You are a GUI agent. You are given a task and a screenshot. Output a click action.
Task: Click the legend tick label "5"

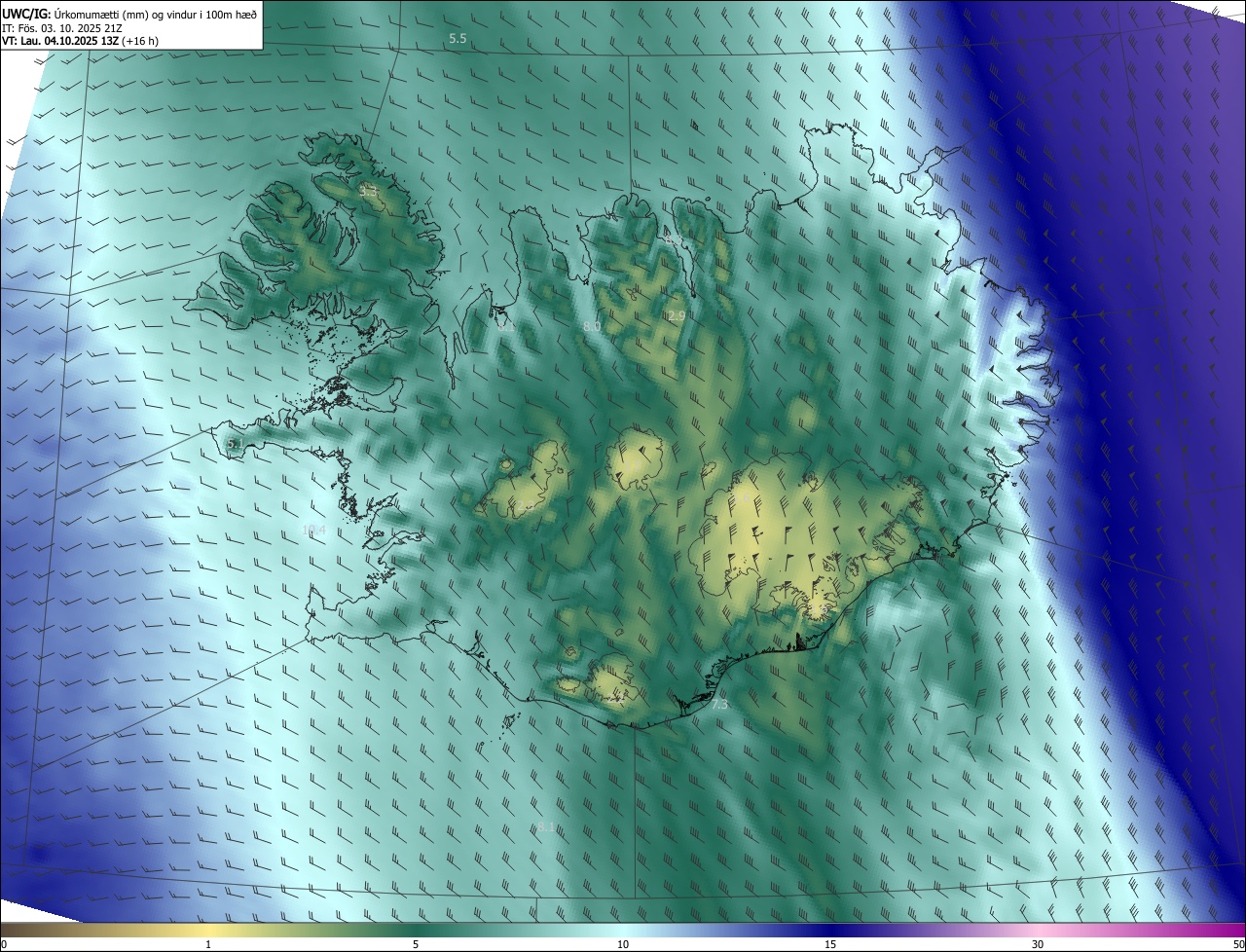tap(416, 945)
